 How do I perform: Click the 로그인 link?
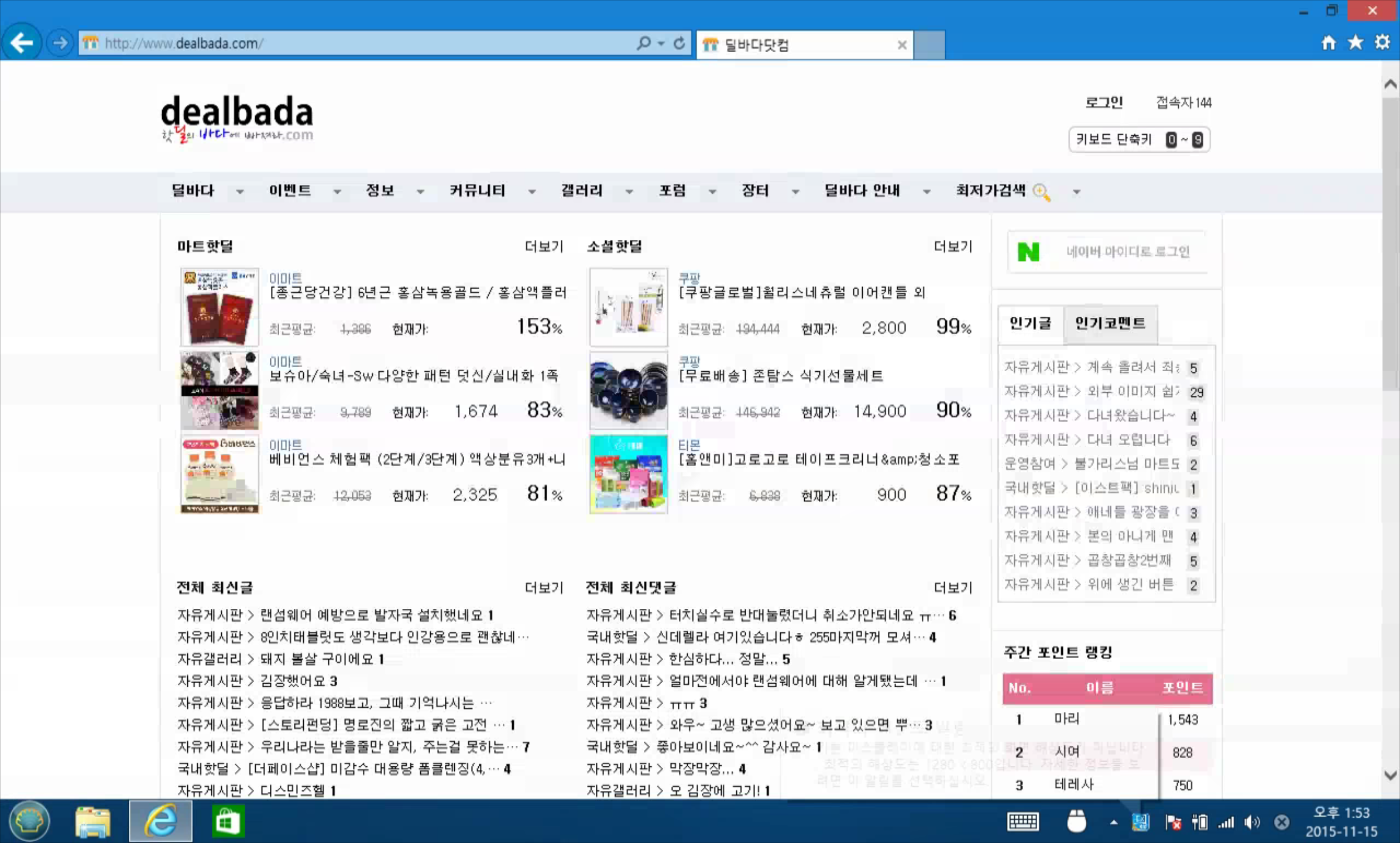(1104, 102)
